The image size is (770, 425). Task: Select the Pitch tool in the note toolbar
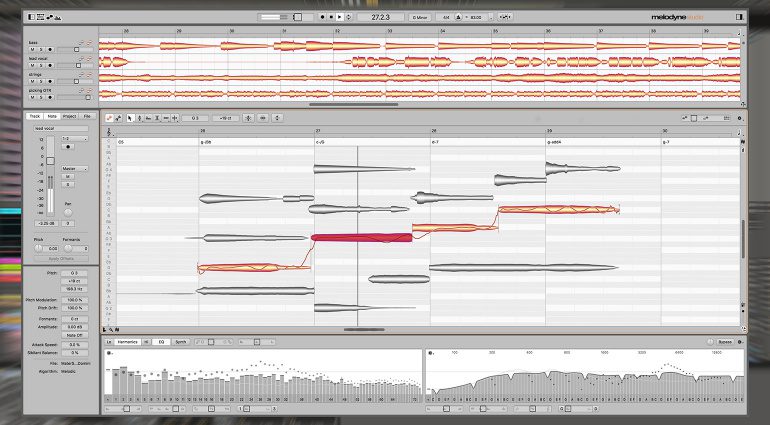[x=140, y=118]
